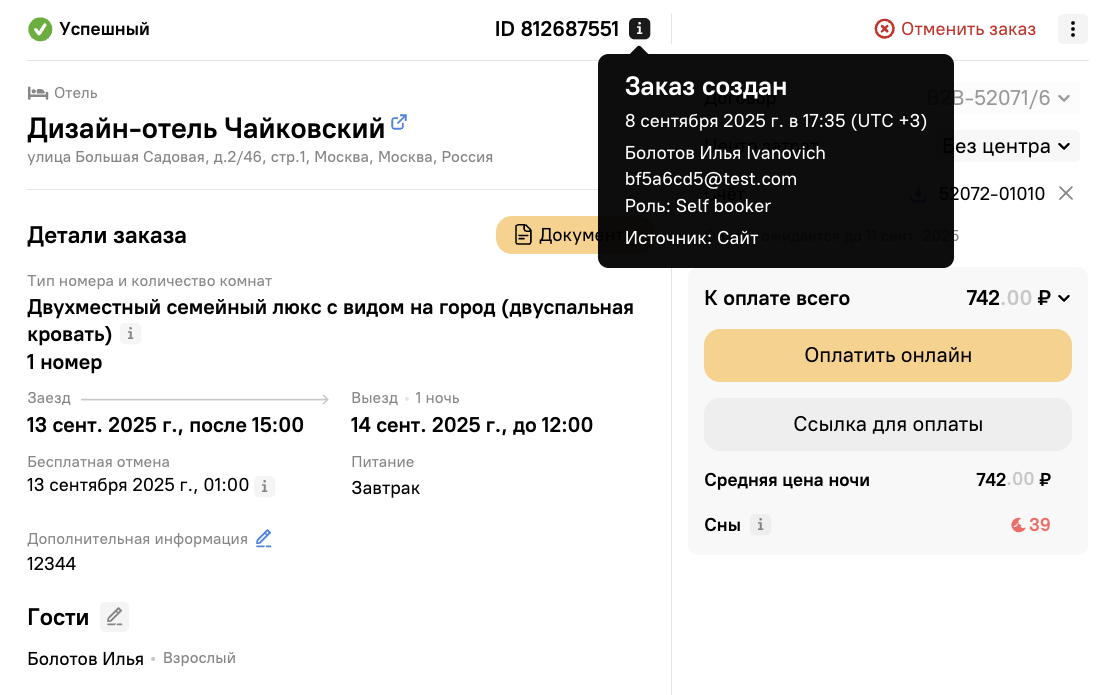
Task: Click Источник: Сайт line in tooltip
Action: [x=691, y=238]
